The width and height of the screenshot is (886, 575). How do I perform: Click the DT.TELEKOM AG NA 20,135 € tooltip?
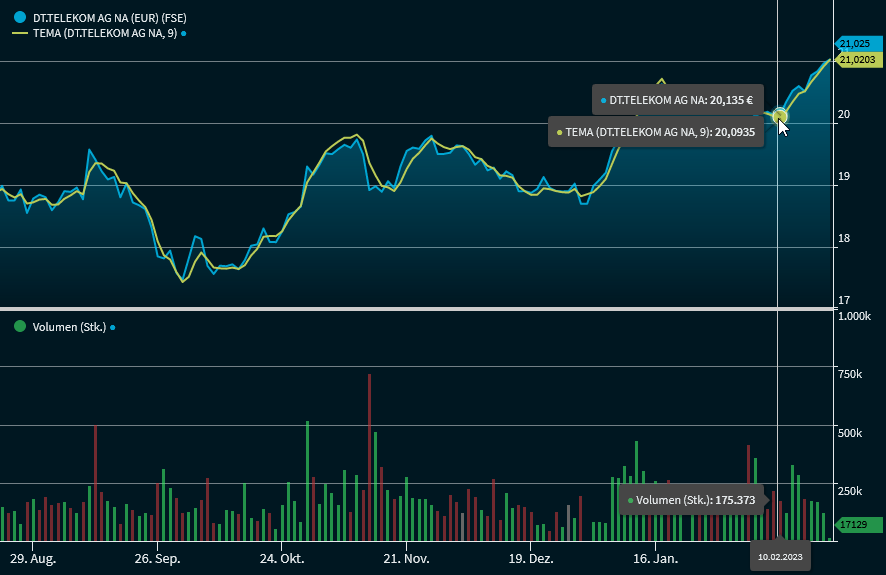679,100
